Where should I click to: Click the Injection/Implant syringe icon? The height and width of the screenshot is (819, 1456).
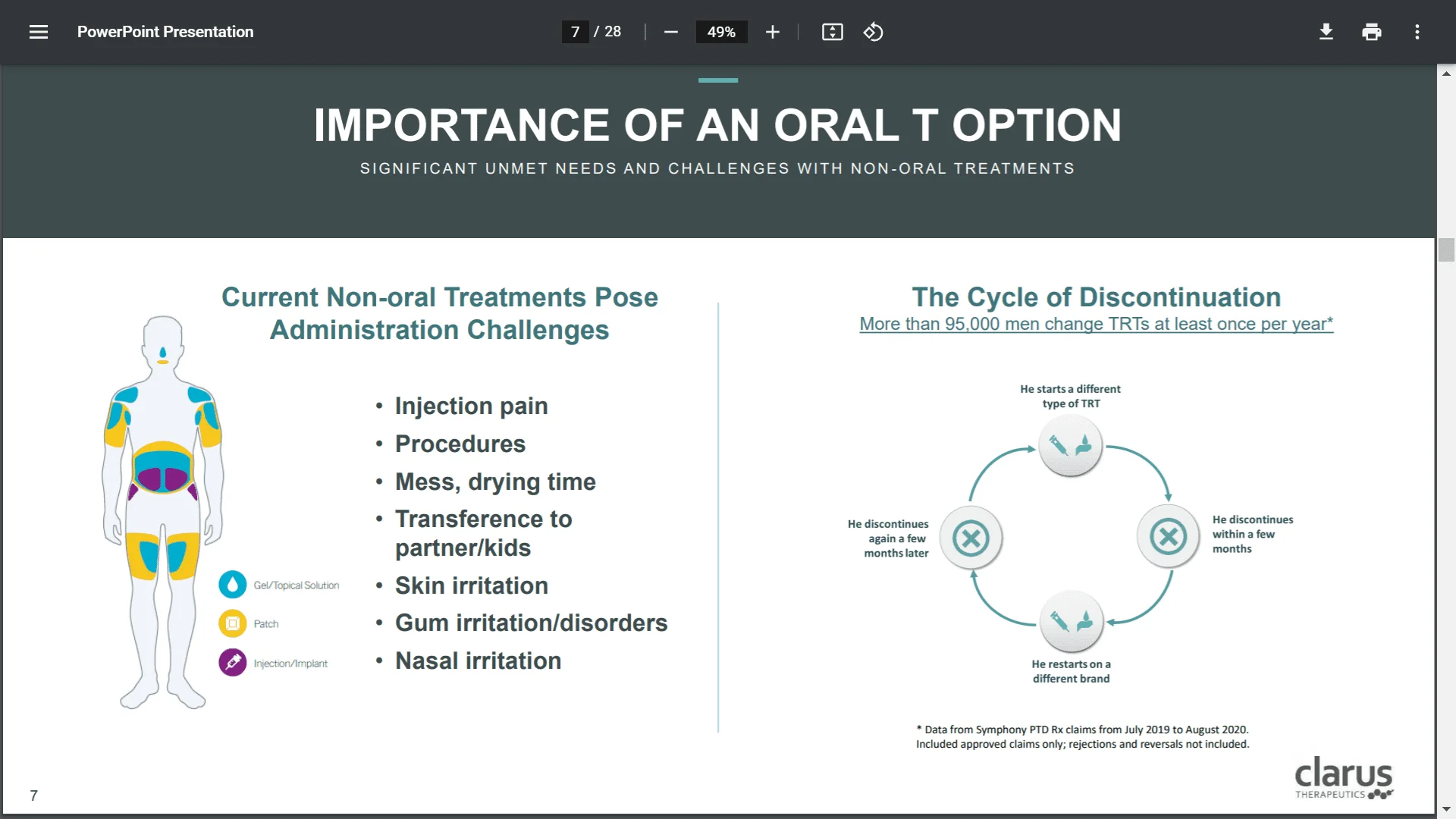[x=233, y=663]
